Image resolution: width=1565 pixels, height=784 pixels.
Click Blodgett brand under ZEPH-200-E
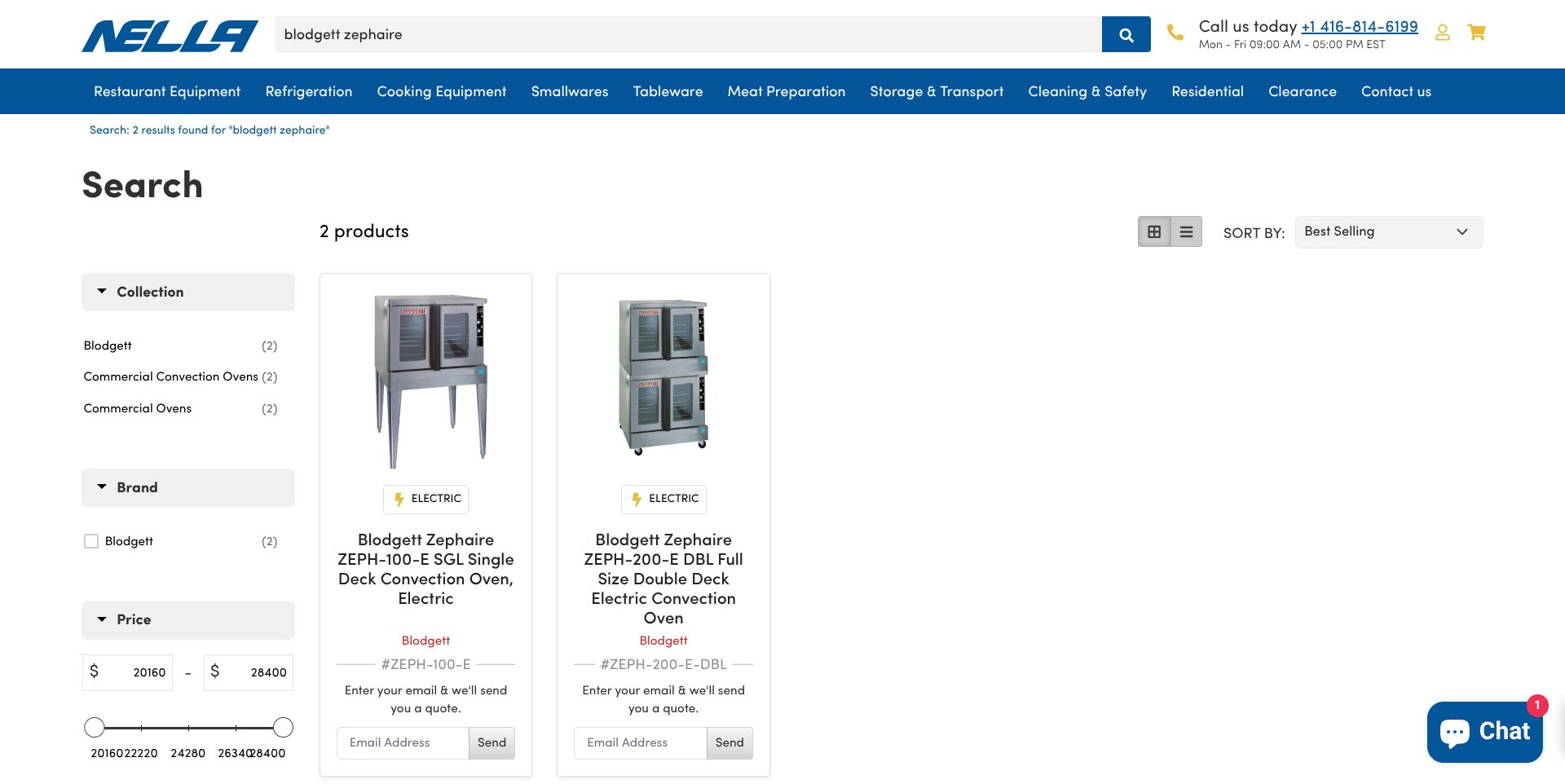point(663,641)
